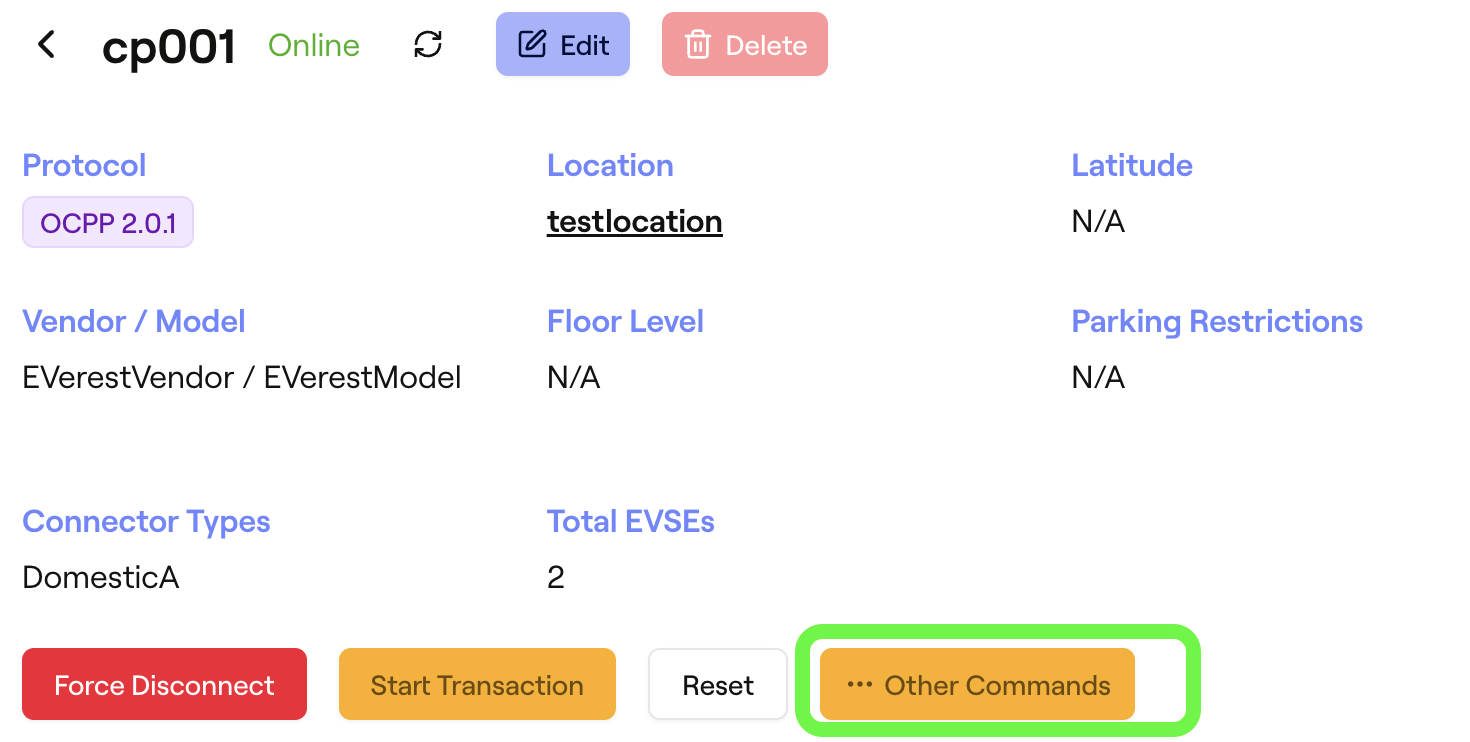Screen dimensions: 1470x742
Task: Click the trash can icon on Delete
Action: (x=697, y=45)
